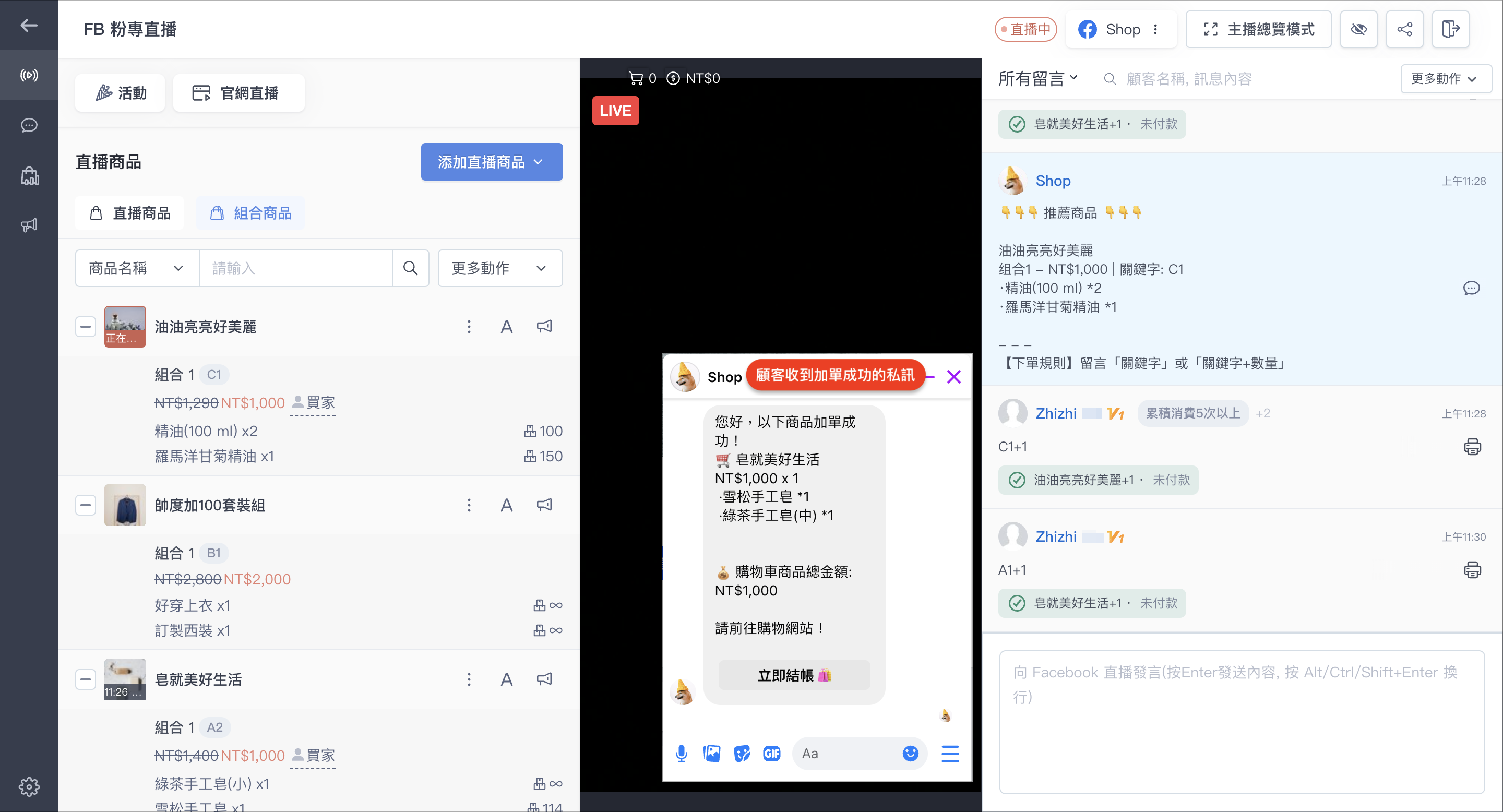Open three-dot menu for 油油亮亮好美麗

469,327
